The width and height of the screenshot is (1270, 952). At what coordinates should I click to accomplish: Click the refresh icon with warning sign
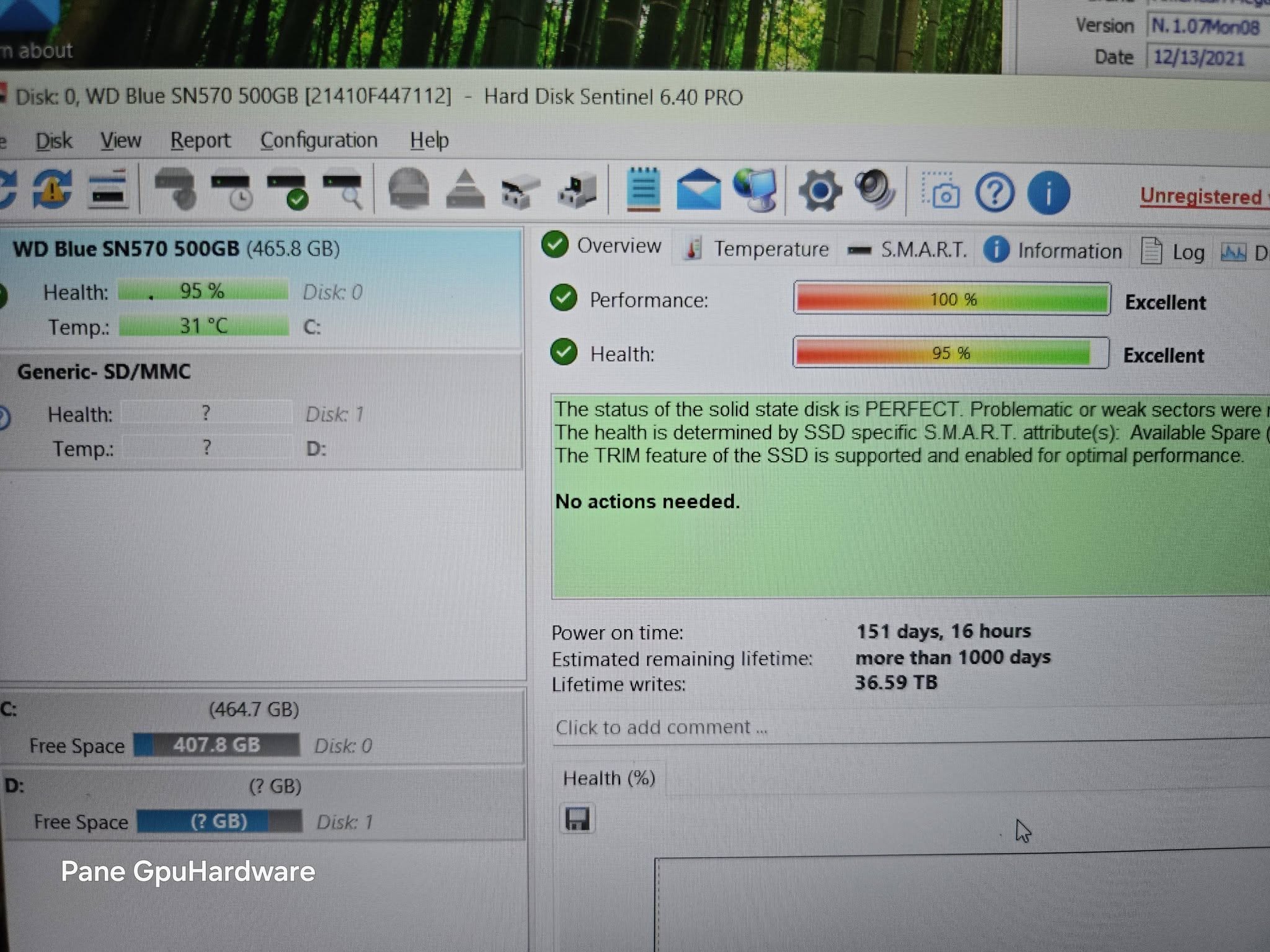52,189
